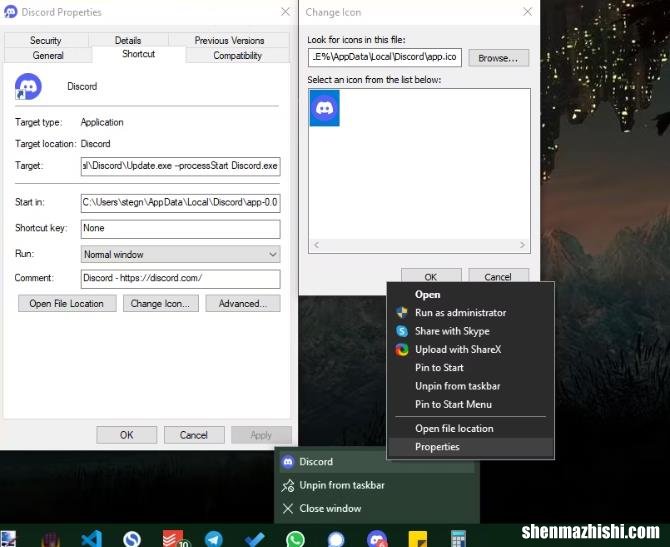
Task: Click OK in Change Icon dialog
Action: [431, 276]
